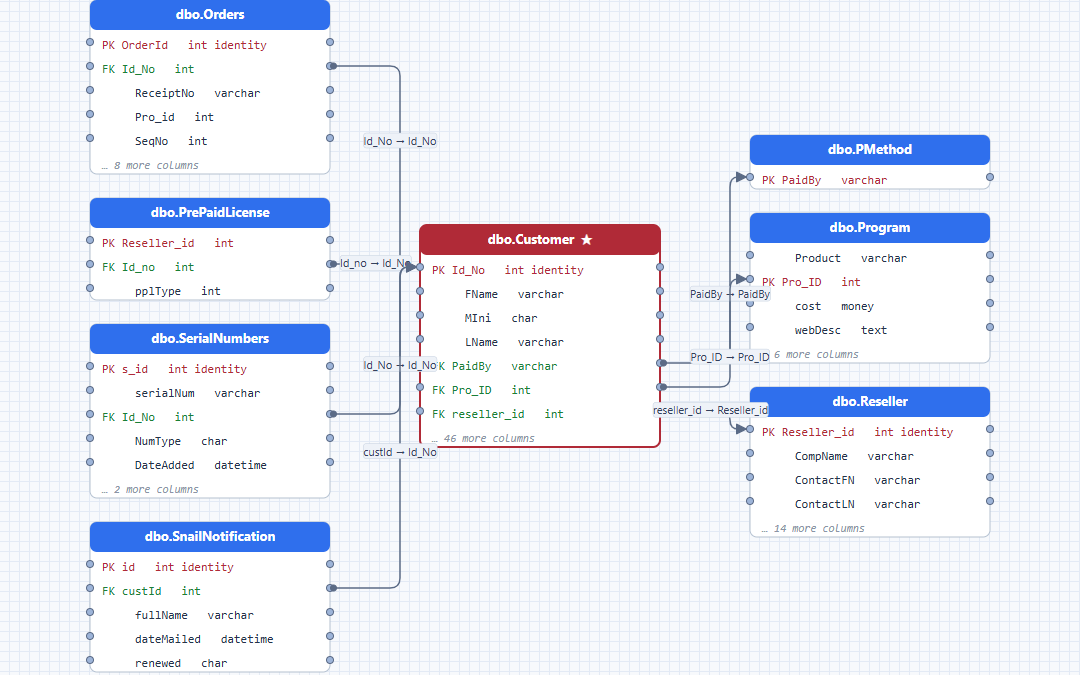The height and width of the screenshot is (675, 1080).
Task: Select the serialNum column row
Action: pyautogui.click(x=210, y=393)
